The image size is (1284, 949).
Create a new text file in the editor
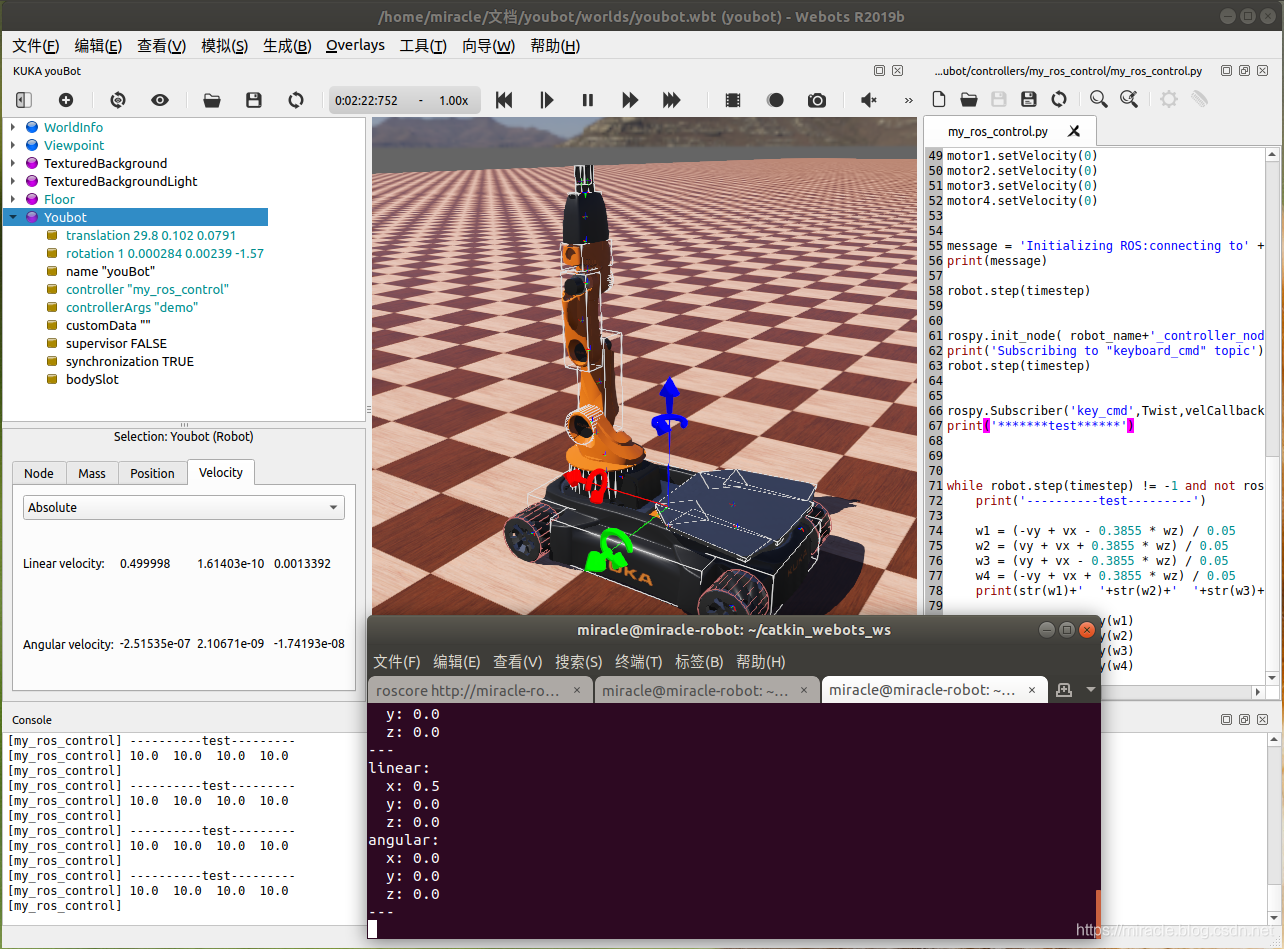(938, 99)
